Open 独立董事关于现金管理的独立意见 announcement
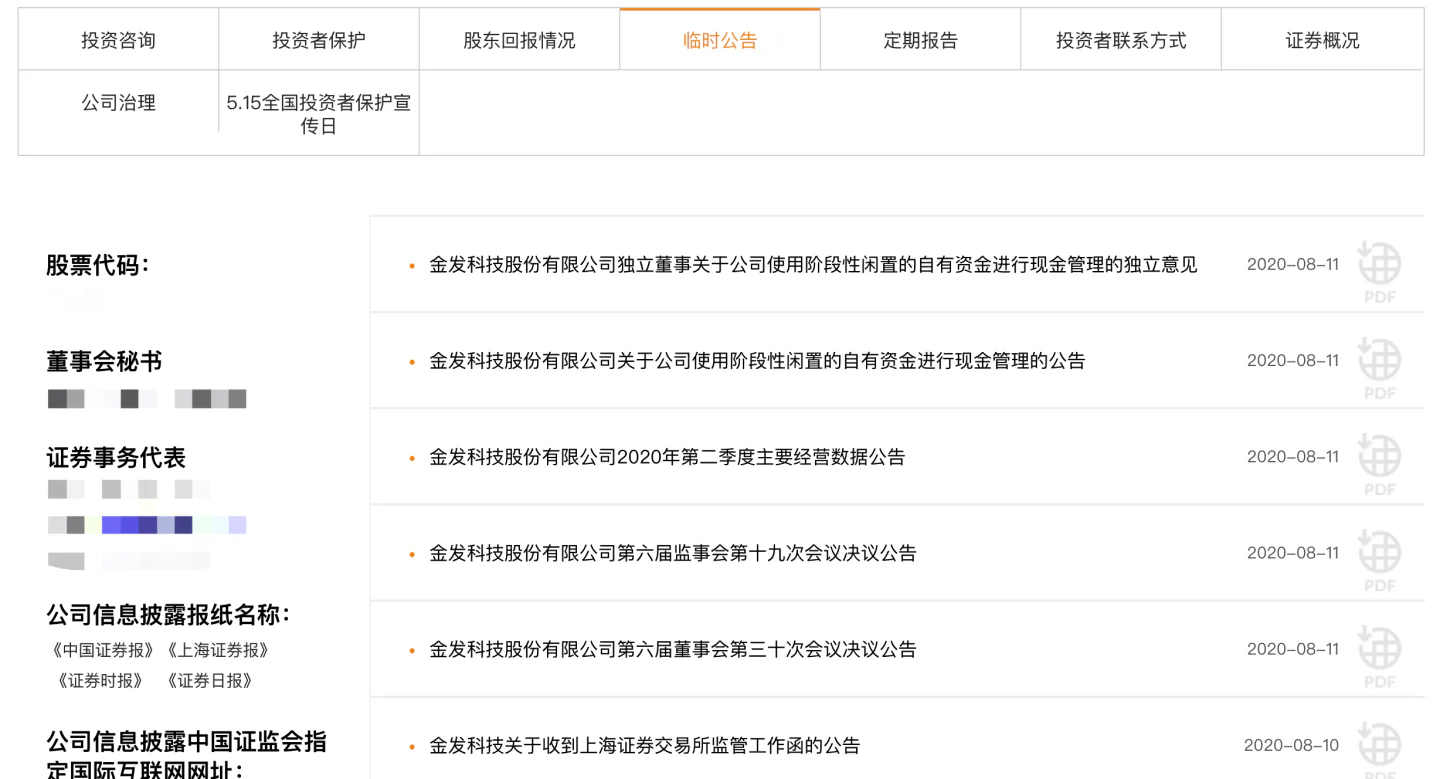 [x=813, y=265]
